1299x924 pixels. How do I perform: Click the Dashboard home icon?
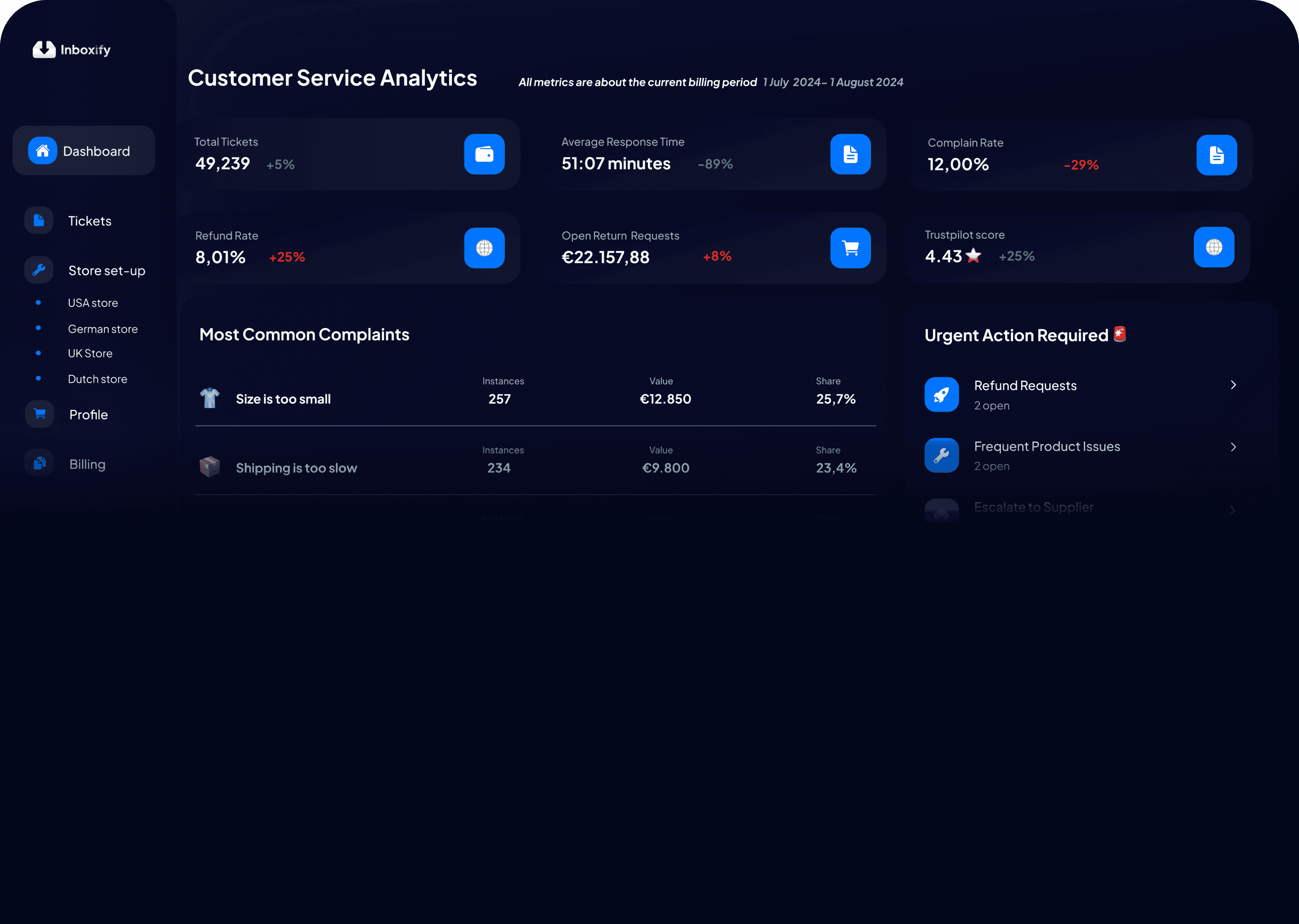[x=43, y=151]
